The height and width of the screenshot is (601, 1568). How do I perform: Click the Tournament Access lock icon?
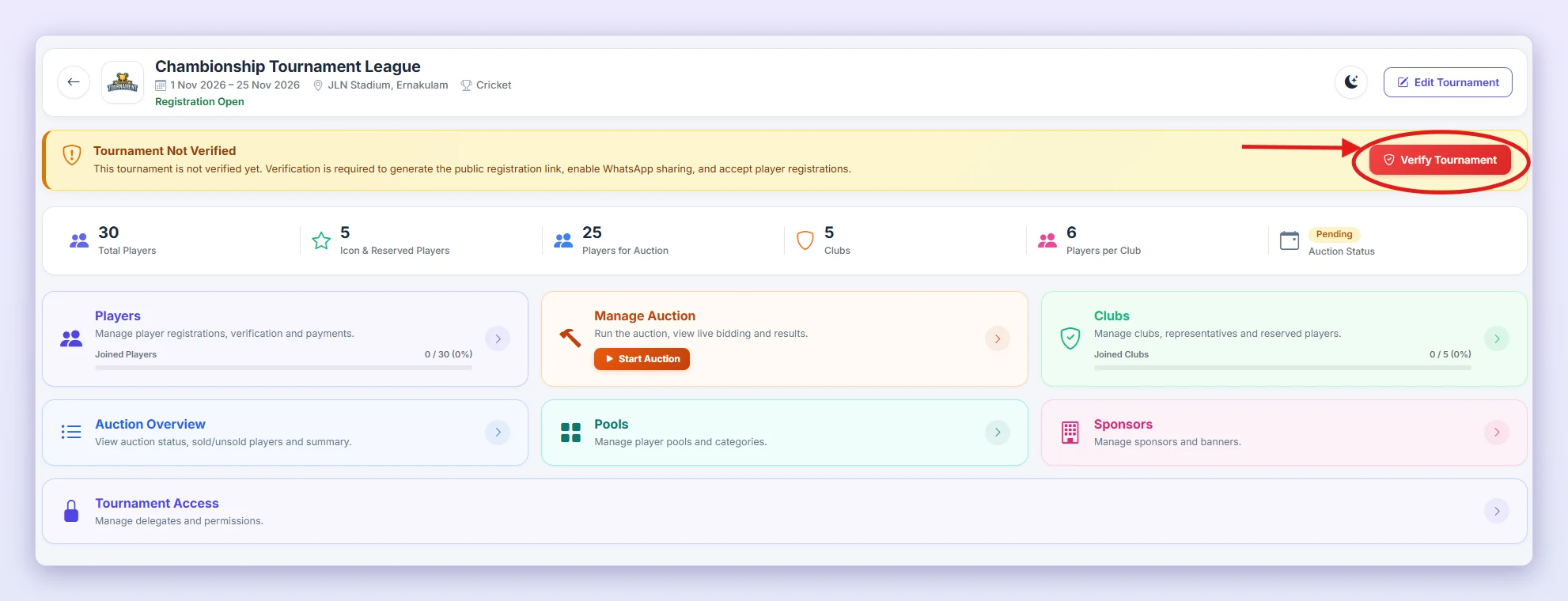point(71,511)
